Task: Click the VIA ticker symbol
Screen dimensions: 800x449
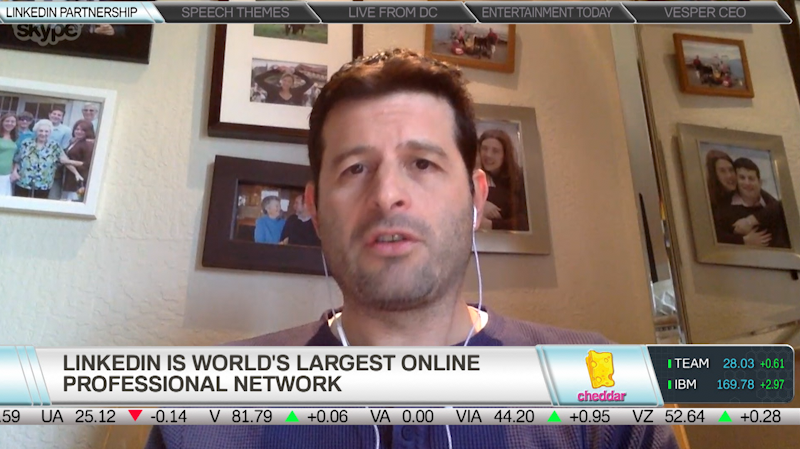Action: click(468, 416)
